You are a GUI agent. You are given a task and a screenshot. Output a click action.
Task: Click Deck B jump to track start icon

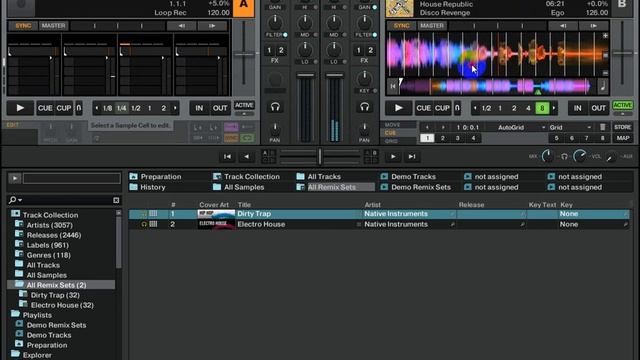393,87
